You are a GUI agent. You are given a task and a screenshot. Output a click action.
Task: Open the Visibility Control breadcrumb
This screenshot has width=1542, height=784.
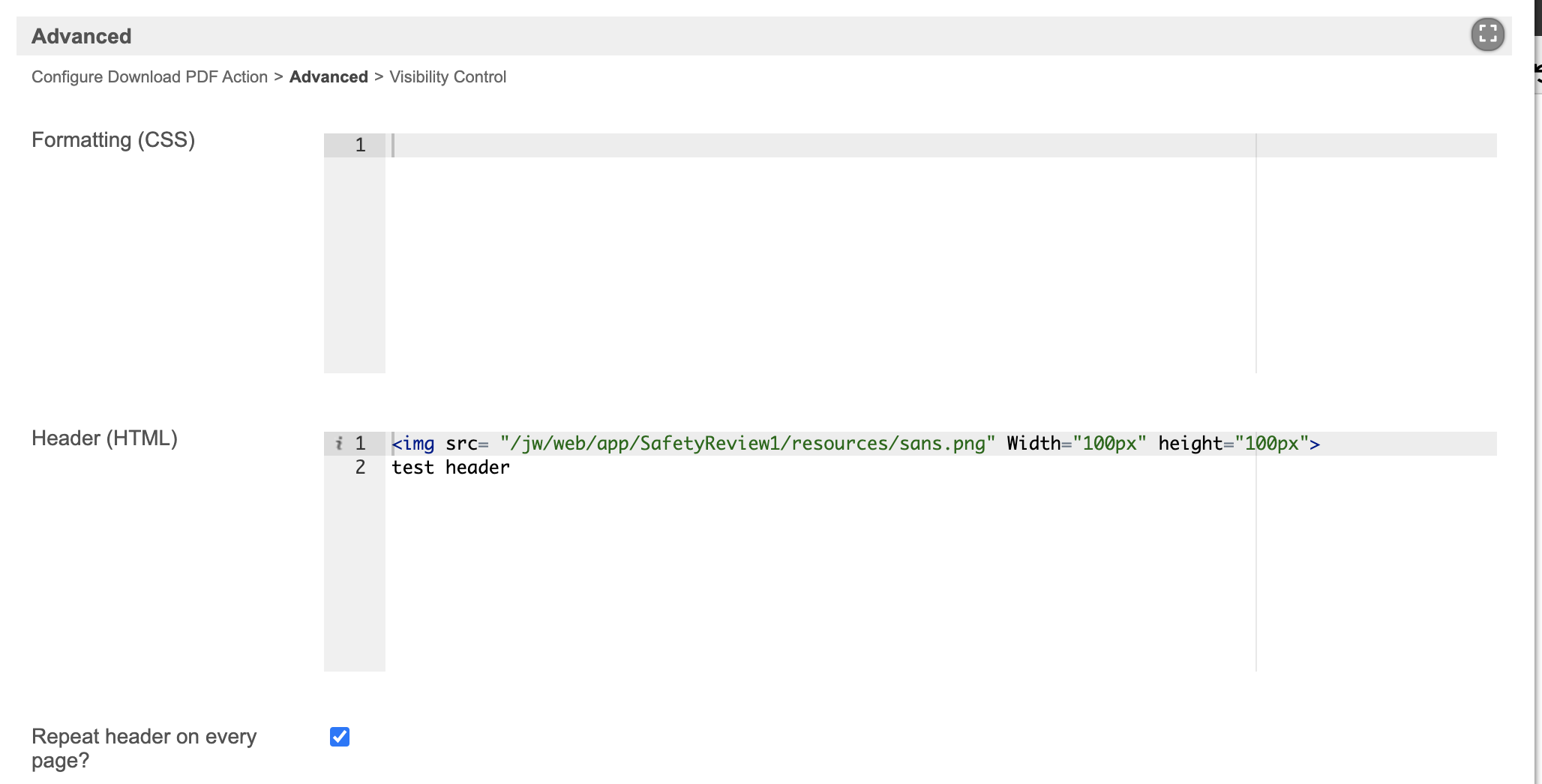click(448, 77)
